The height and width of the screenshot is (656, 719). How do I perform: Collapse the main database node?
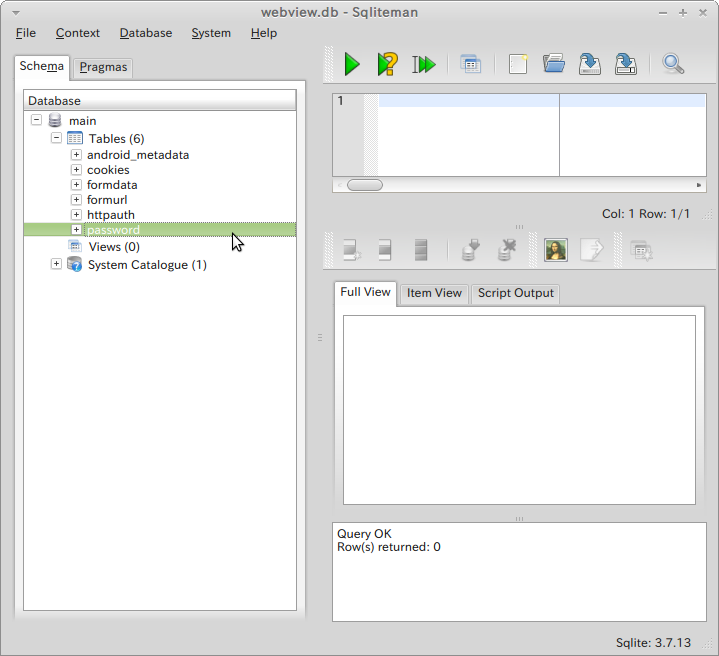click(36, 120)
